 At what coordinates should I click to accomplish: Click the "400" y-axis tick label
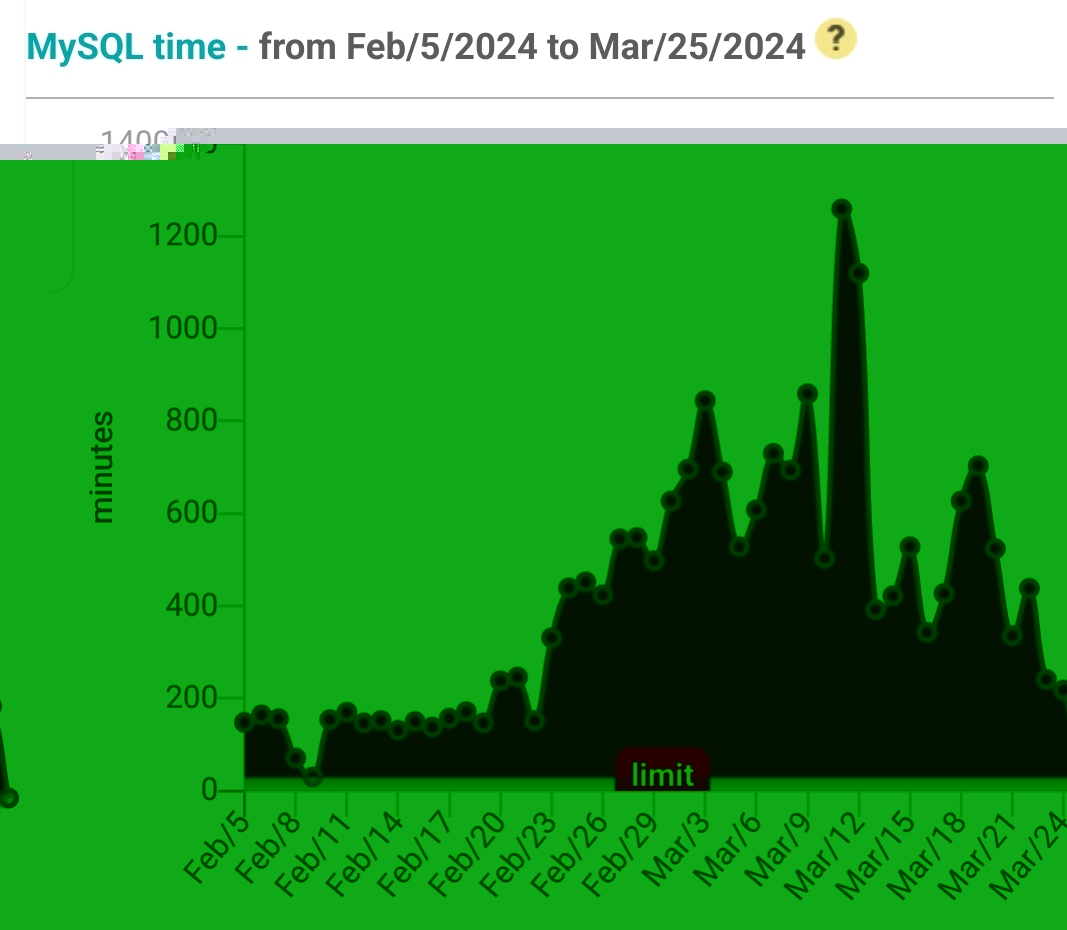coord(191,605)
